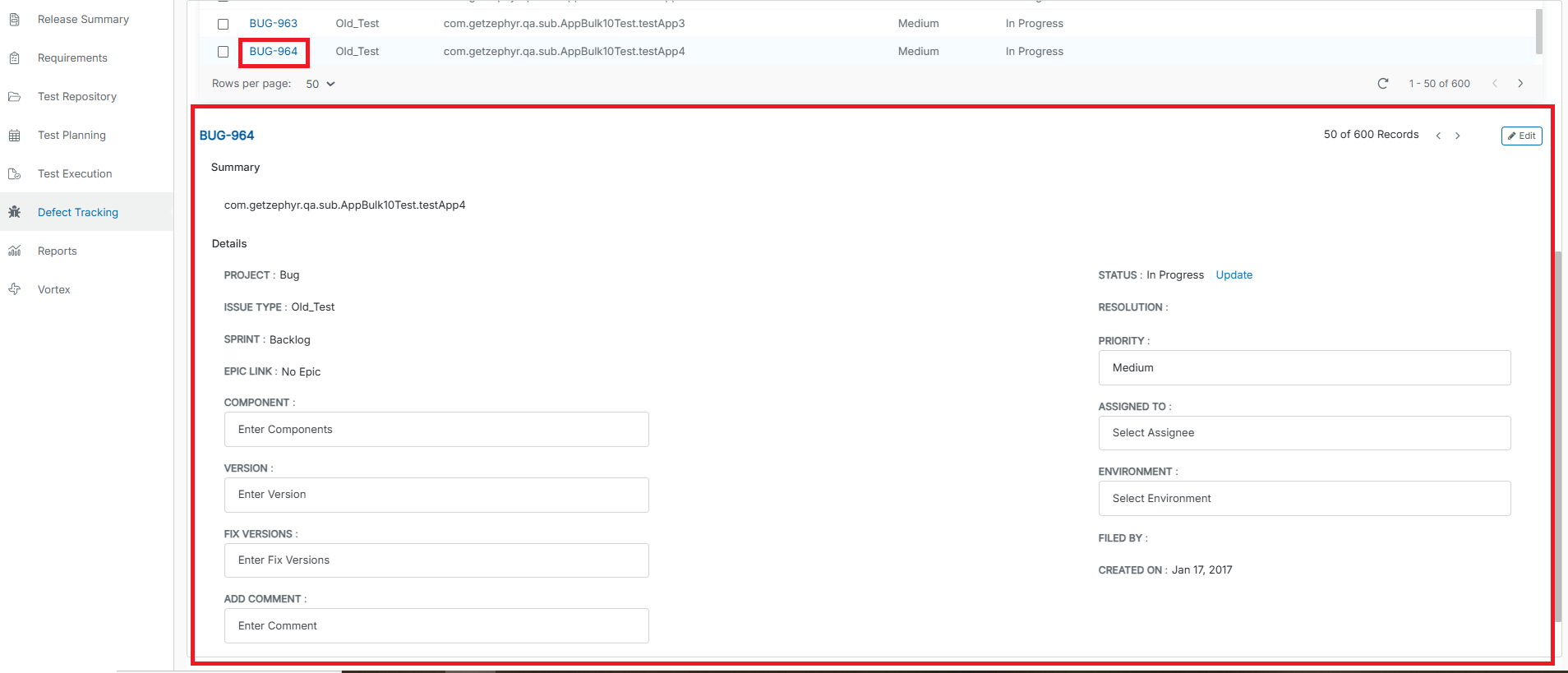The height and width of the screenshot is (673, 1568).
Task: Tick the checkbox for BUG-964
Action: click(223, 52)
